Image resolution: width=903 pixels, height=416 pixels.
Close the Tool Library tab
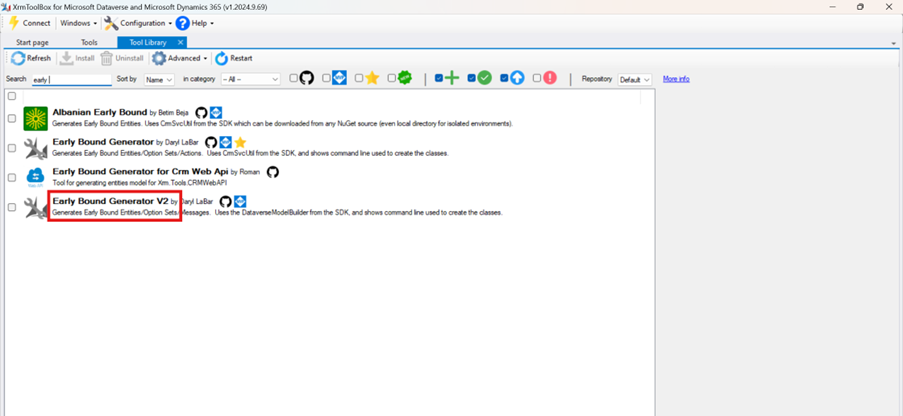(x=180, y=43)
